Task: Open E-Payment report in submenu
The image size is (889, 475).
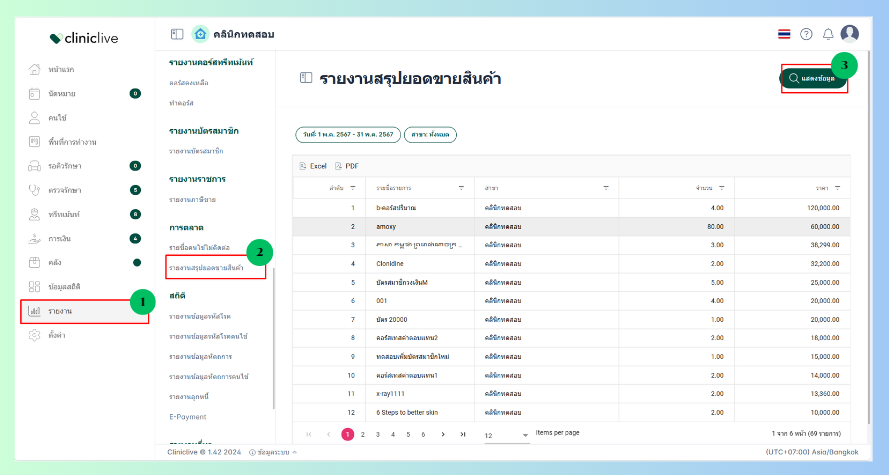Action: tap(188, 417)
